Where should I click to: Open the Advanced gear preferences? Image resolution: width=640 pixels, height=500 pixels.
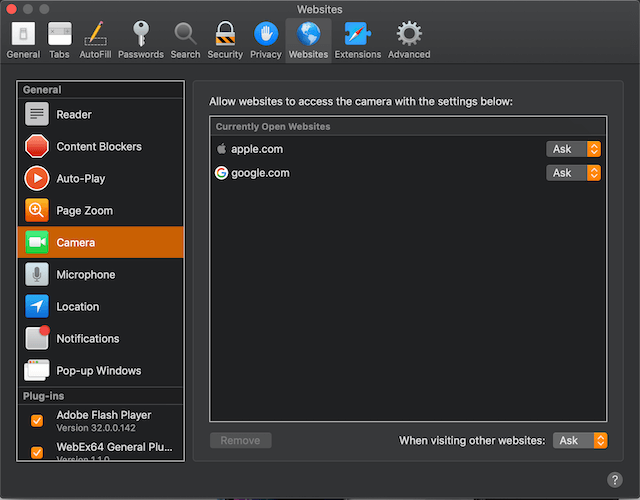(x=409, y=41)
